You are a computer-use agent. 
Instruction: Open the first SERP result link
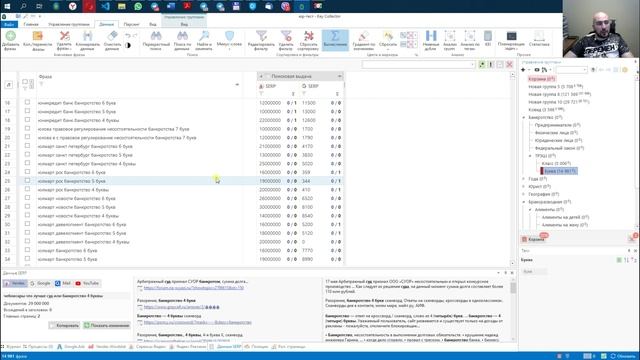(194, 288)
